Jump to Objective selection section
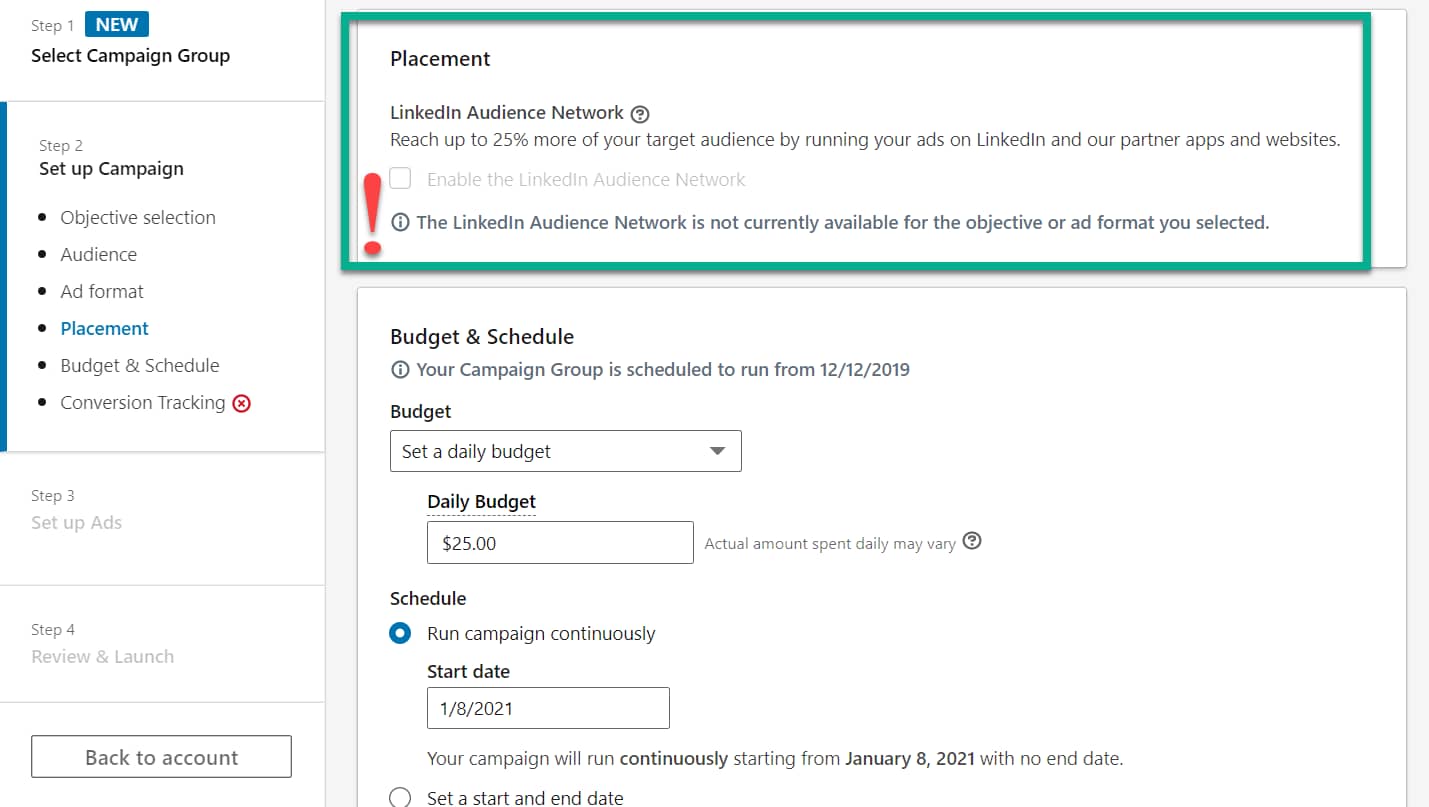This screenshot has height=807, width=1429. pyautogui.click(x=138, y=217)
